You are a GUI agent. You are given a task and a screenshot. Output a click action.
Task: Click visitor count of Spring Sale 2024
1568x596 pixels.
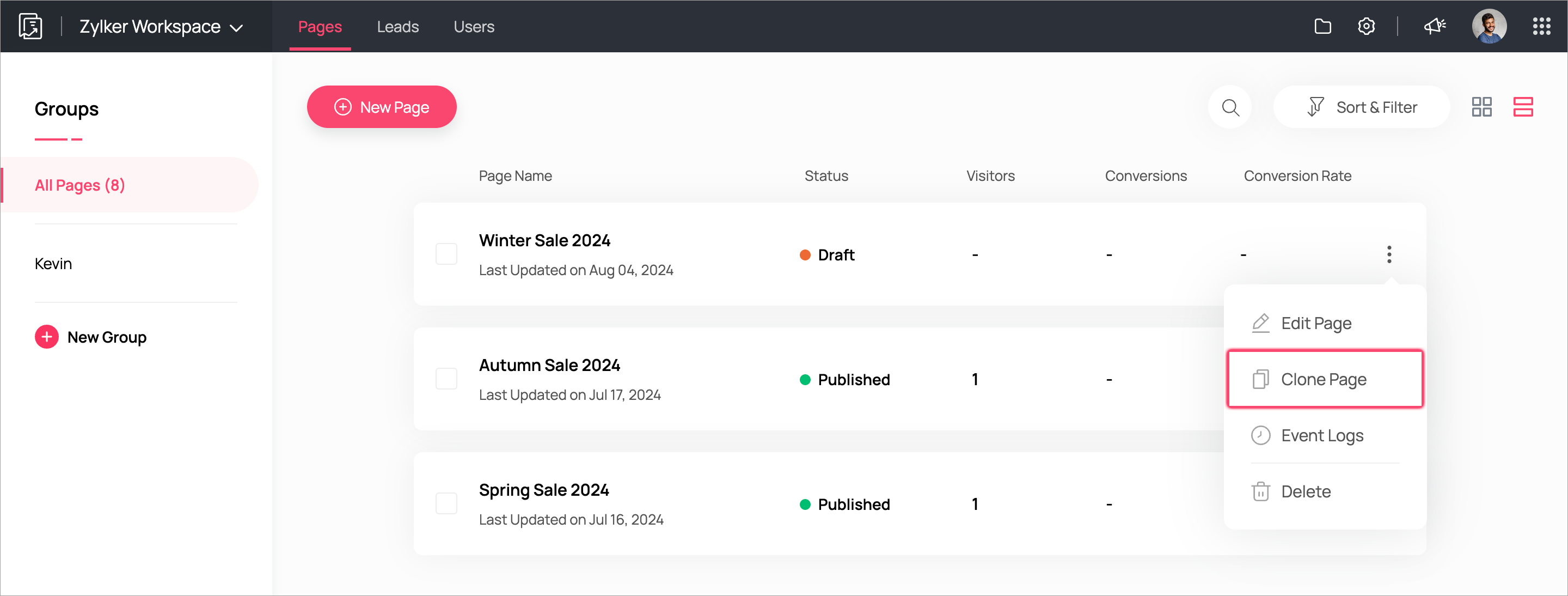975,504
